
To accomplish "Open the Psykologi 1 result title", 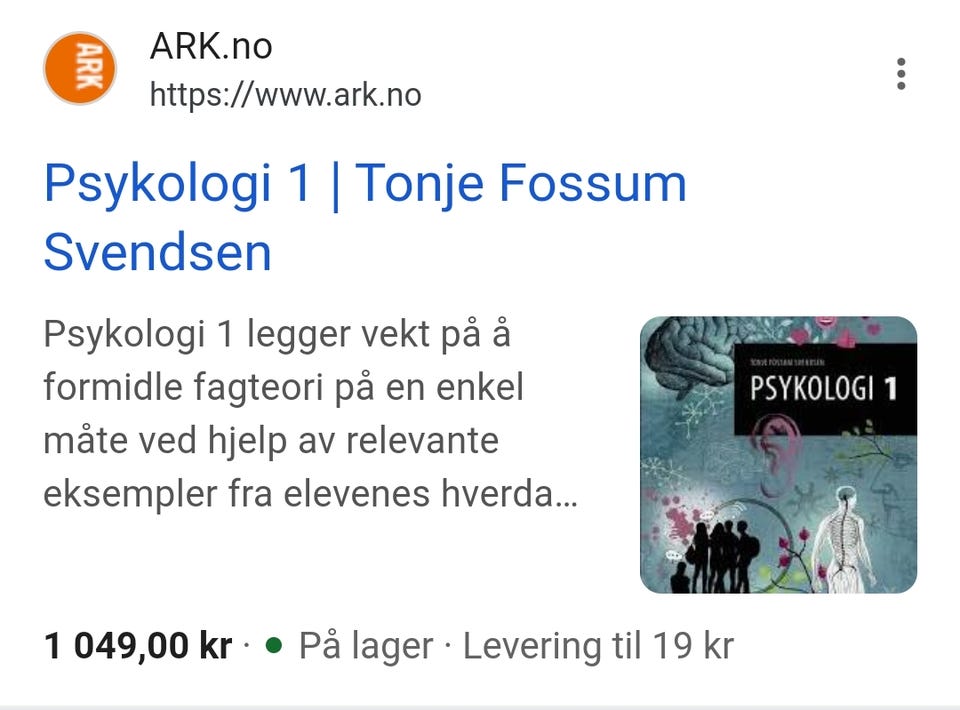I will click(x=365, y=217).
